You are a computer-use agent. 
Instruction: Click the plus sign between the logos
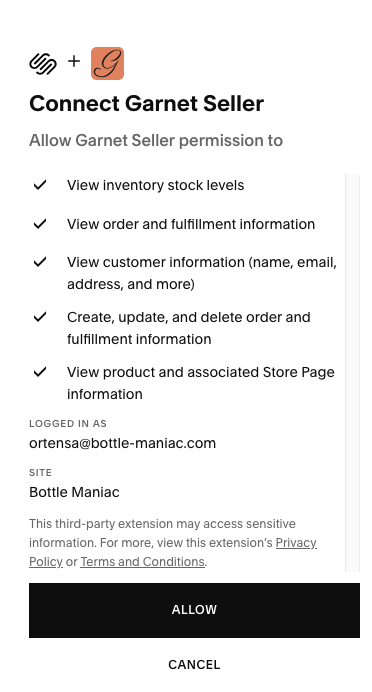[74, 61]
